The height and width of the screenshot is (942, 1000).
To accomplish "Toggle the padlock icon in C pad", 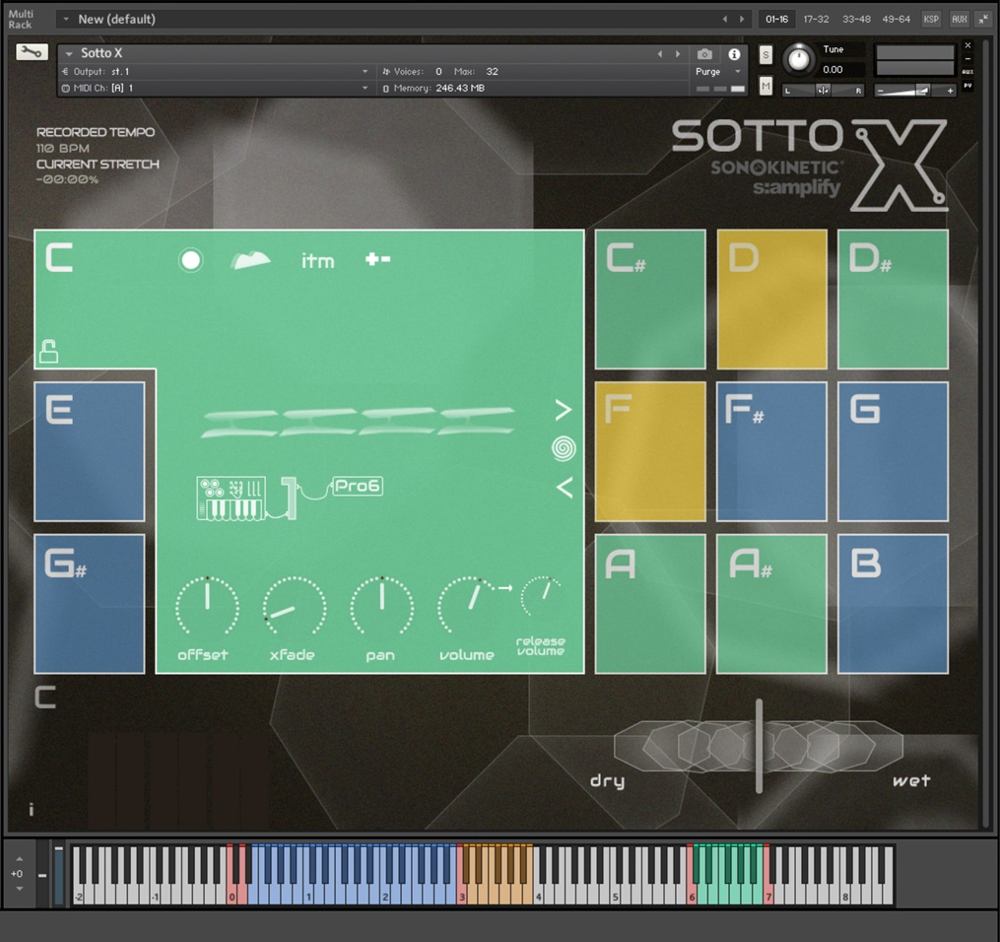I will [x=48, y=351].
